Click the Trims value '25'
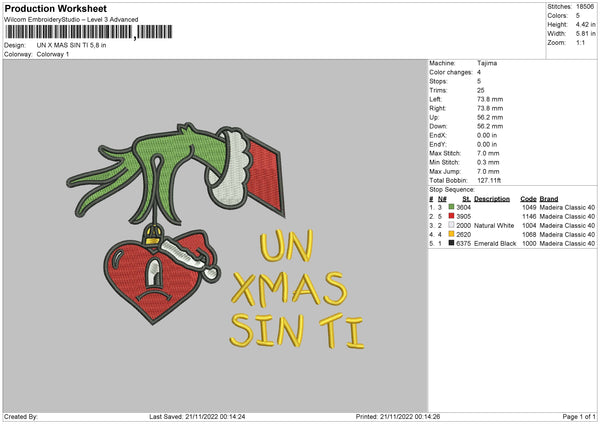Viewport: 600px width, 424px height. point(481,90)
